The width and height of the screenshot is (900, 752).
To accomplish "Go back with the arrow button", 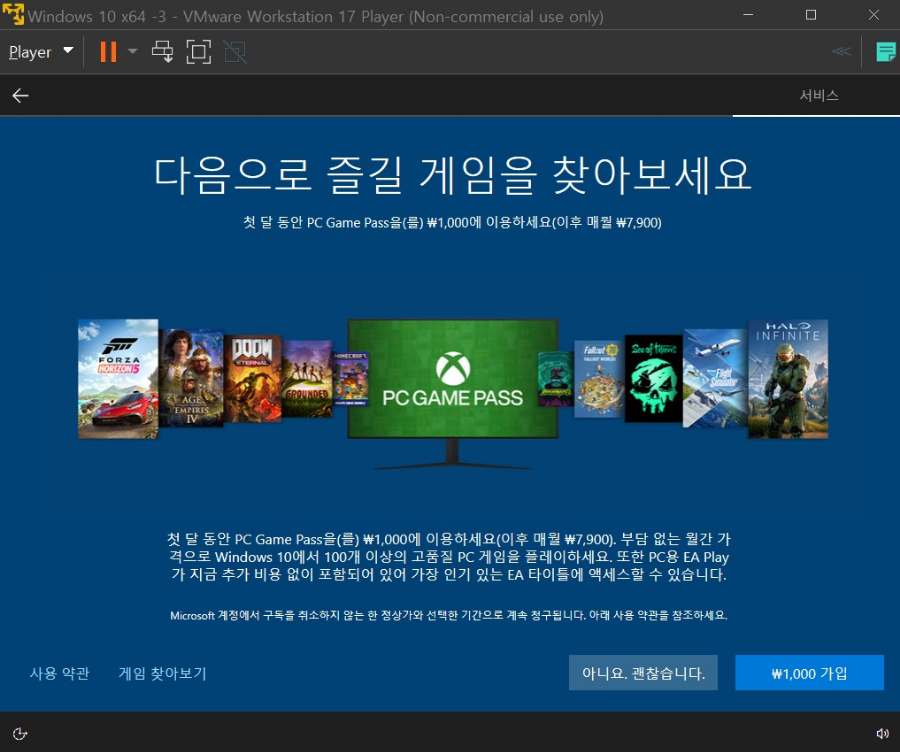I will pyautogui.click(x=21, y=95).
